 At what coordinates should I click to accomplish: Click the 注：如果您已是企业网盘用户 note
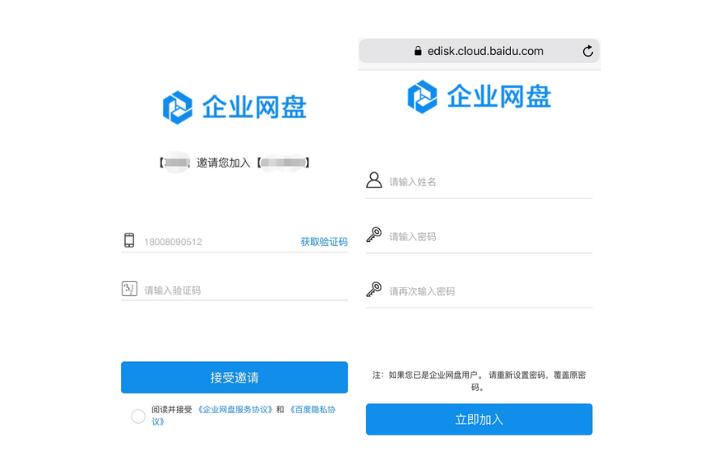tap(479, 381)
